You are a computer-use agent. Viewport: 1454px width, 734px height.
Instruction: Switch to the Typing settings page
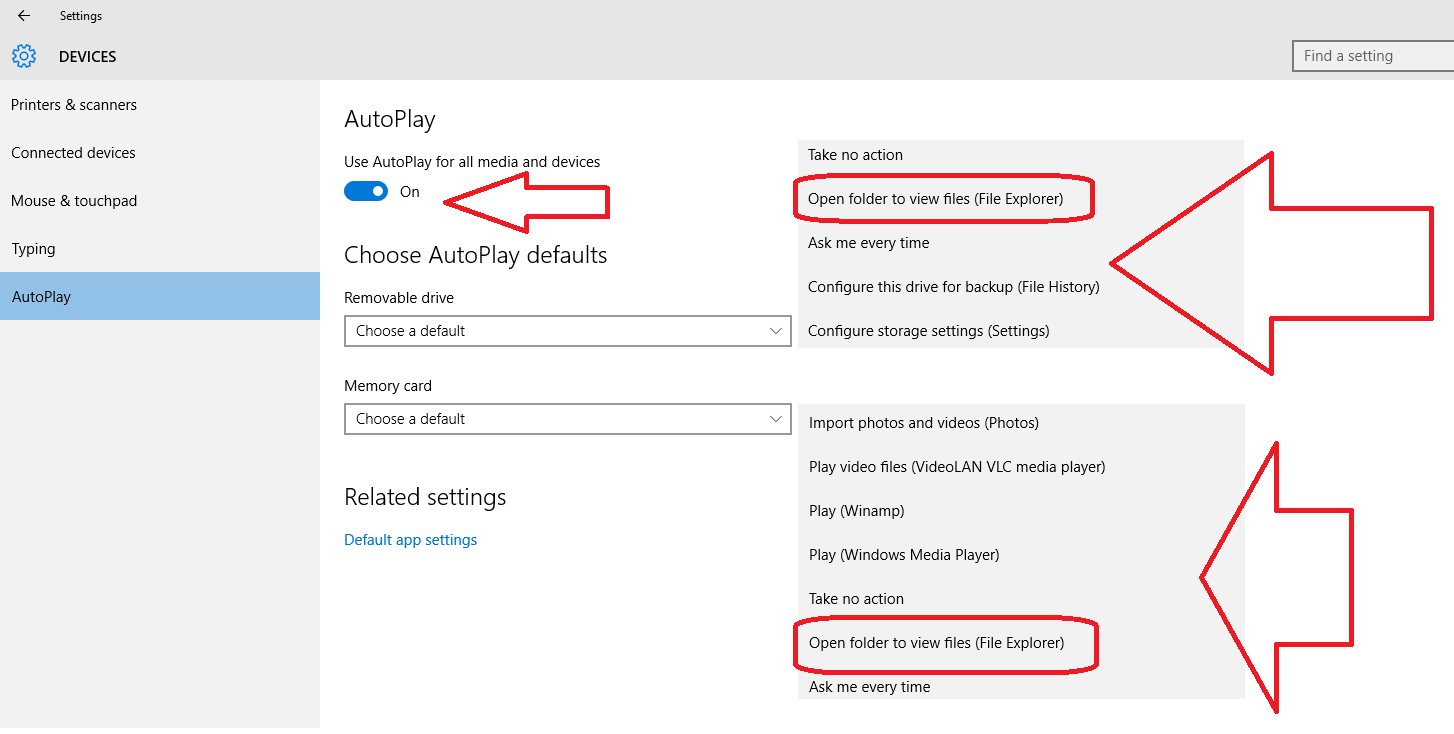(x=33, y=248)
